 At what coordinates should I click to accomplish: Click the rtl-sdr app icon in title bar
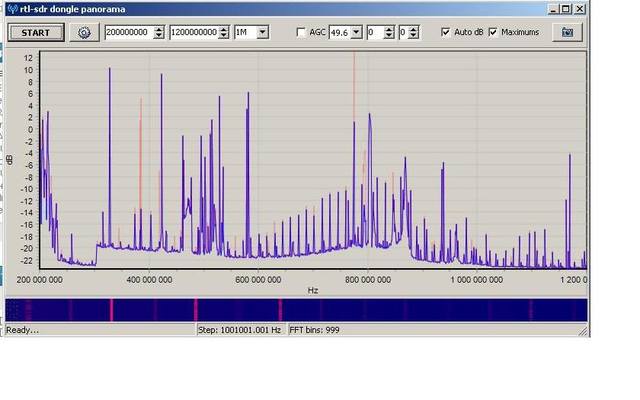click(10, 9)
